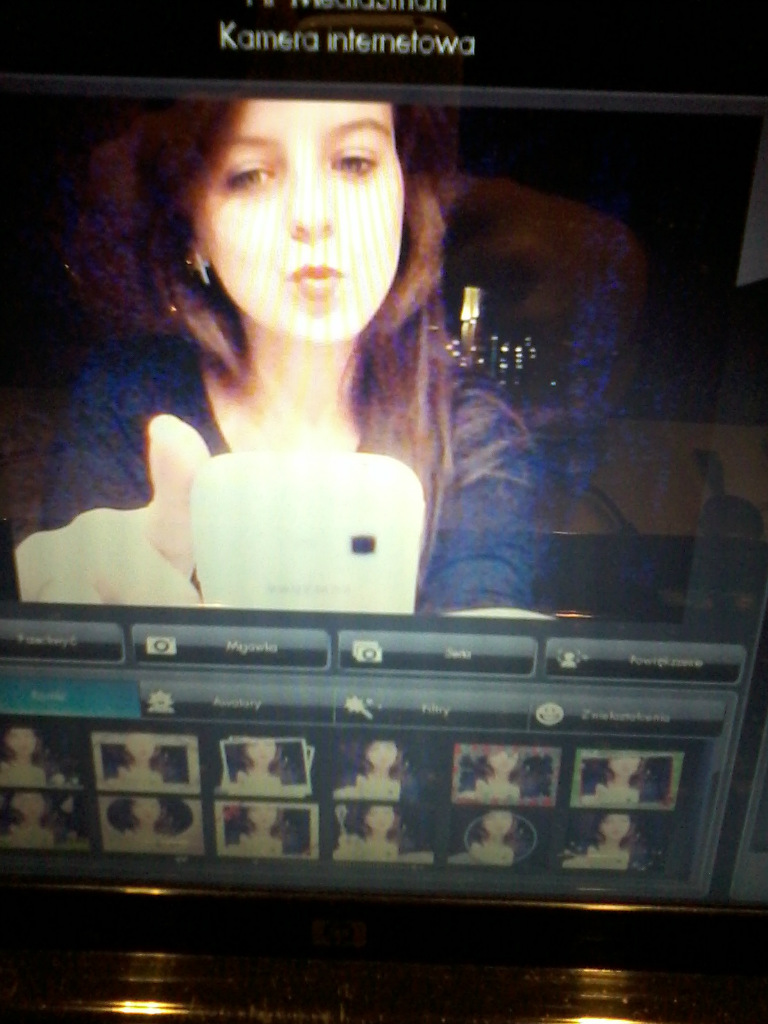Click the Seria burst camera icon
The width and height of the screenshot is (768, 1024).
pos(367,651)
